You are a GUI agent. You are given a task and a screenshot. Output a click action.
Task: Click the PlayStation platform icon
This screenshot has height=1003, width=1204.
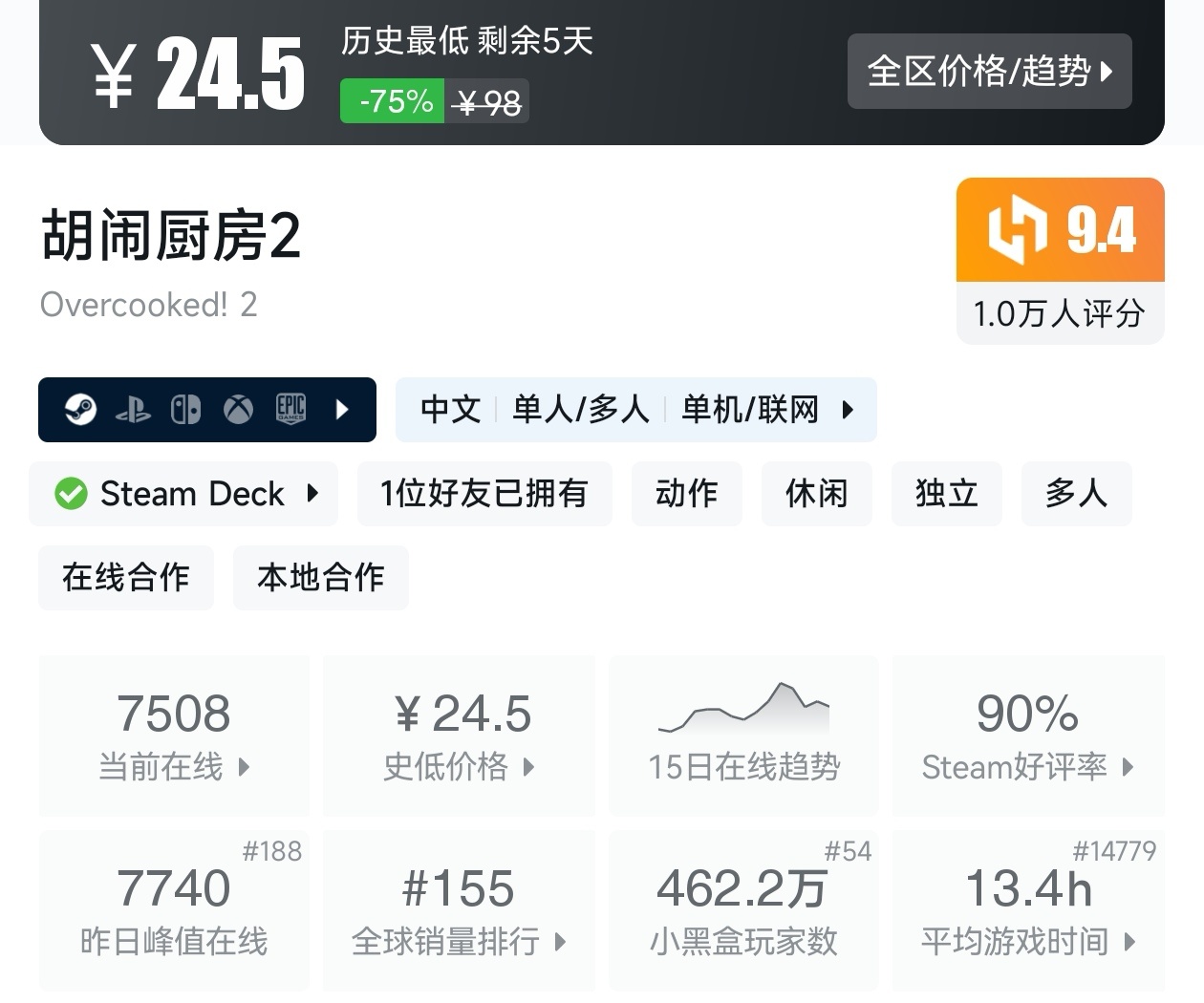[x=133, y=410]
